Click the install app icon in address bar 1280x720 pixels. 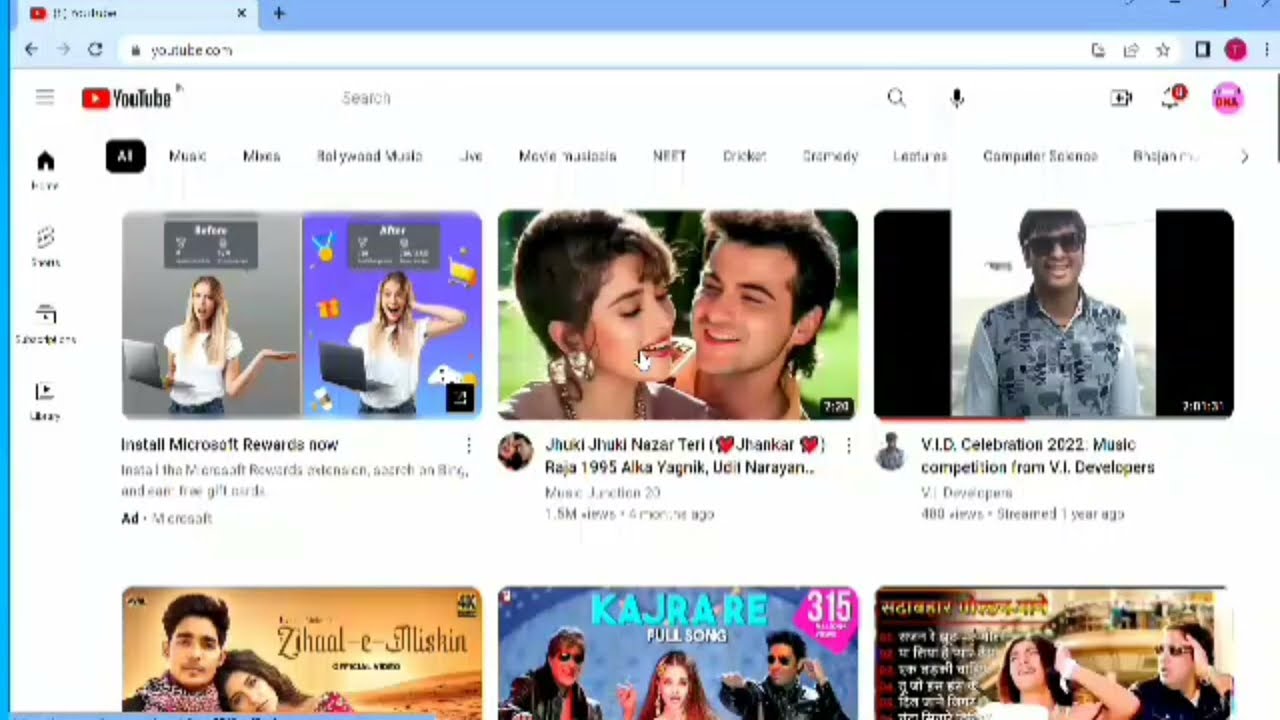[x=1098, y=50]
